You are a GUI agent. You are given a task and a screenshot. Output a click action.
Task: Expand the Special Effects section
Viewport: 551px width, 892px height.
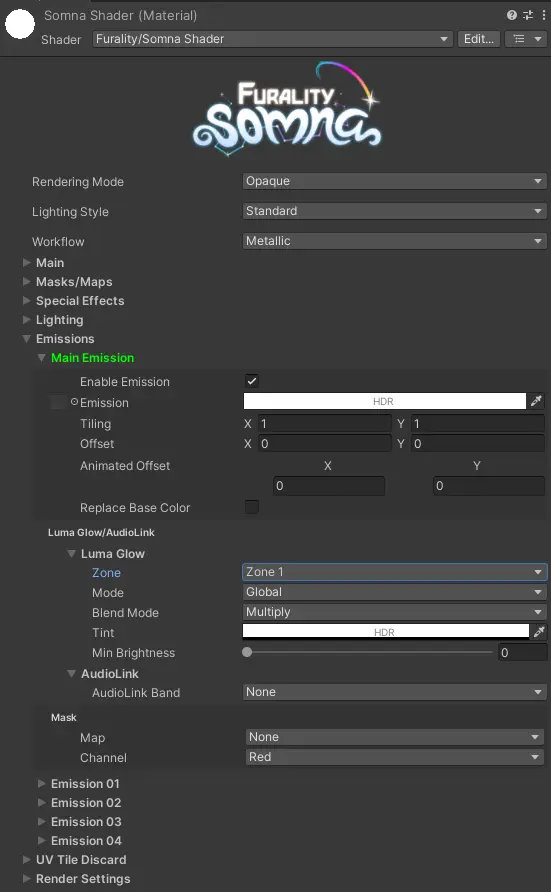pyautogui.click(x=26, y=300)
